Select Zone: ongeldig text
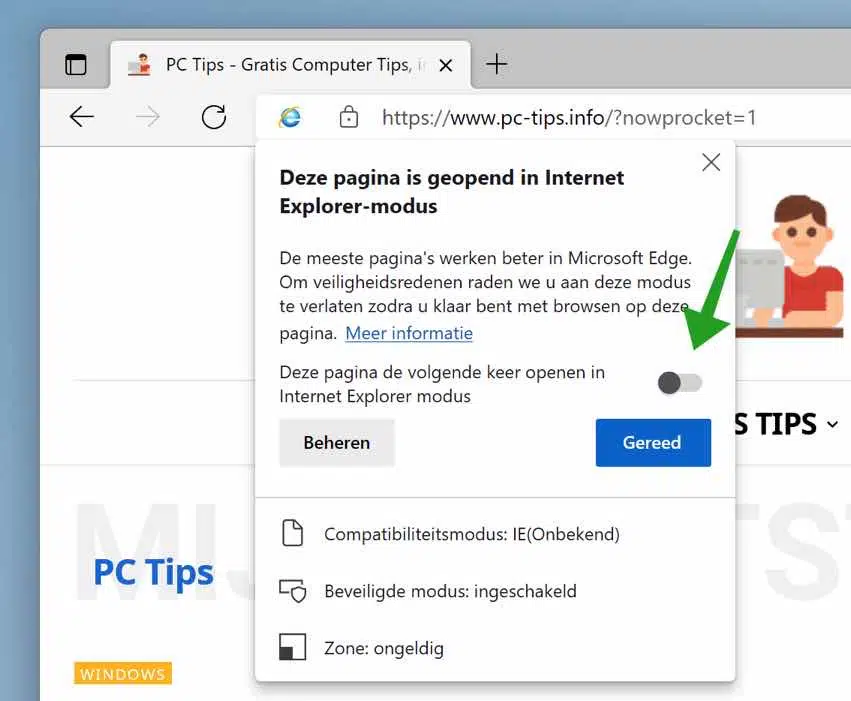Image resolution: width=851 pixels, height=701 pixels. (384, 648)
